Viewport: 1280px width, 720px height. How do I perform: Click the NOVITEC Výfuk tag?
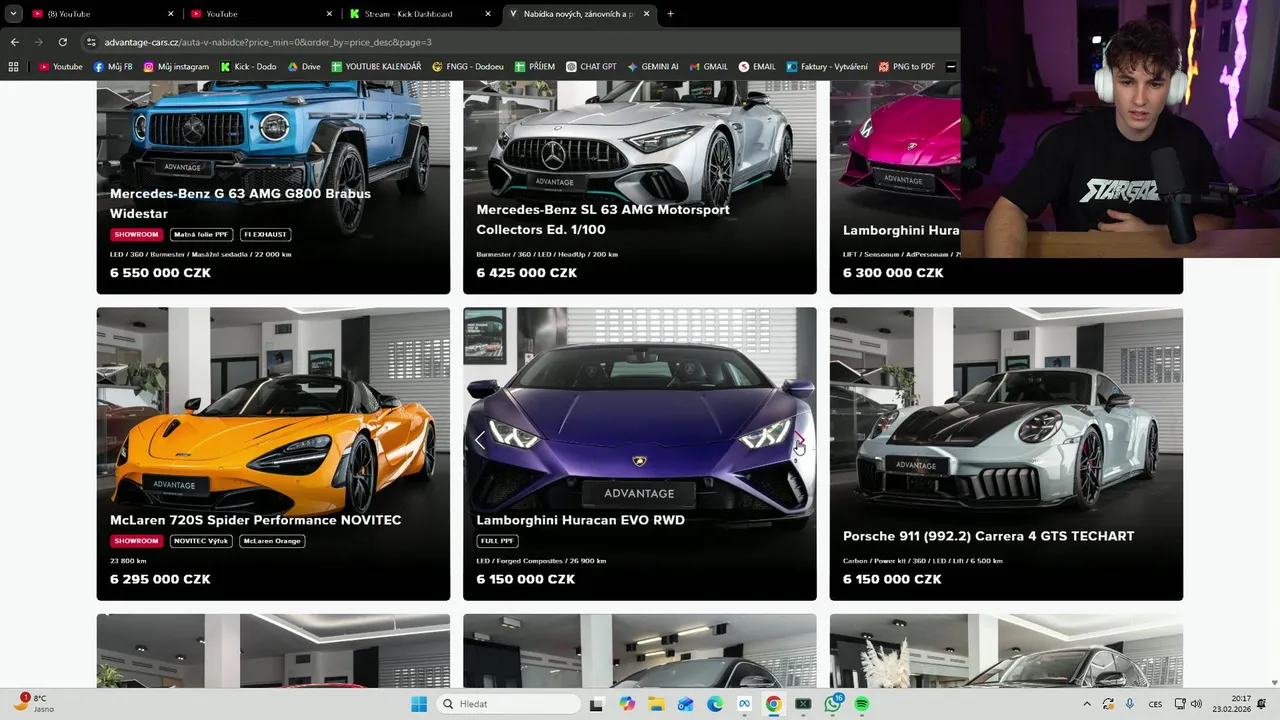click(x=201, y=541)
